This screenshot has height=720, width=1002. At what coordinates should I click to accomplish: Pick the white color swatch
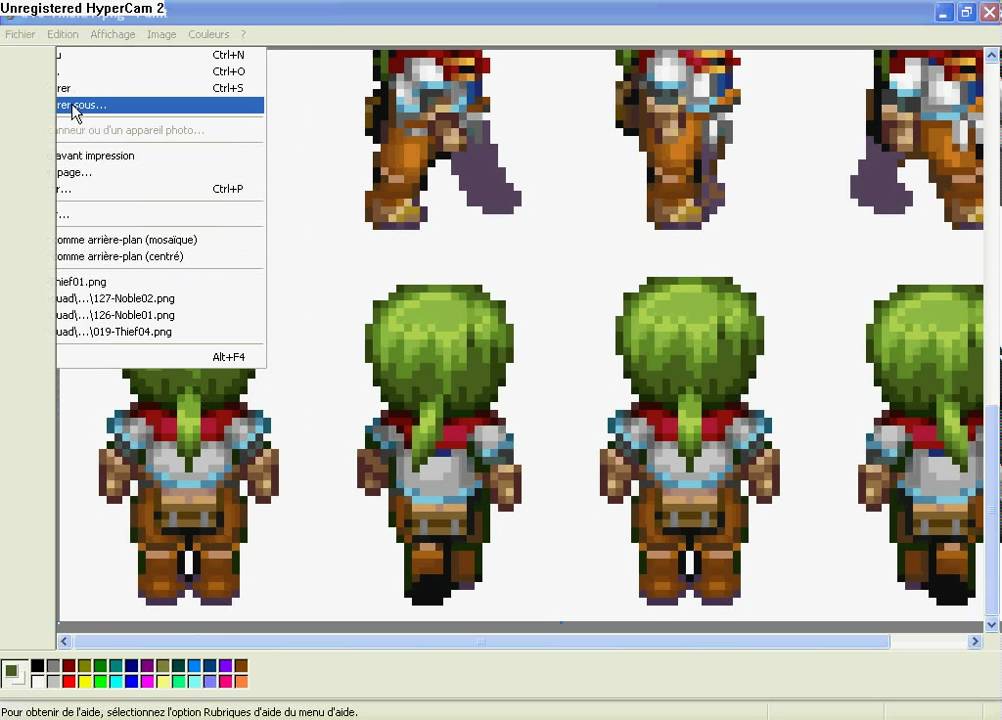[38, 682]
